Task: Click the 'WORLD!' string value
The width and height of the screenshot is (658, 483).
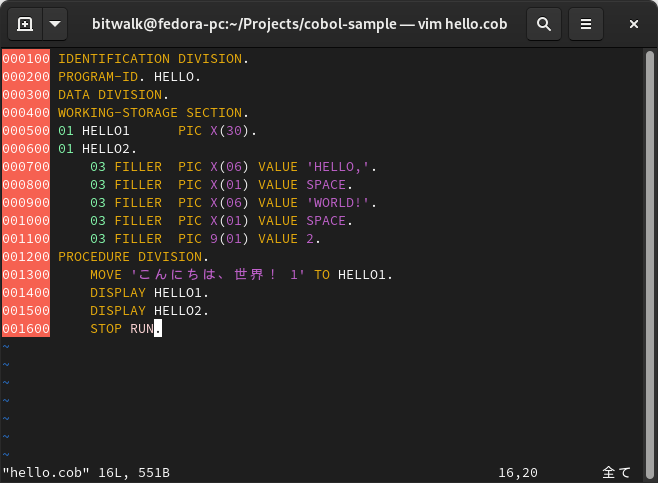Action: click(x=337, y=203)
